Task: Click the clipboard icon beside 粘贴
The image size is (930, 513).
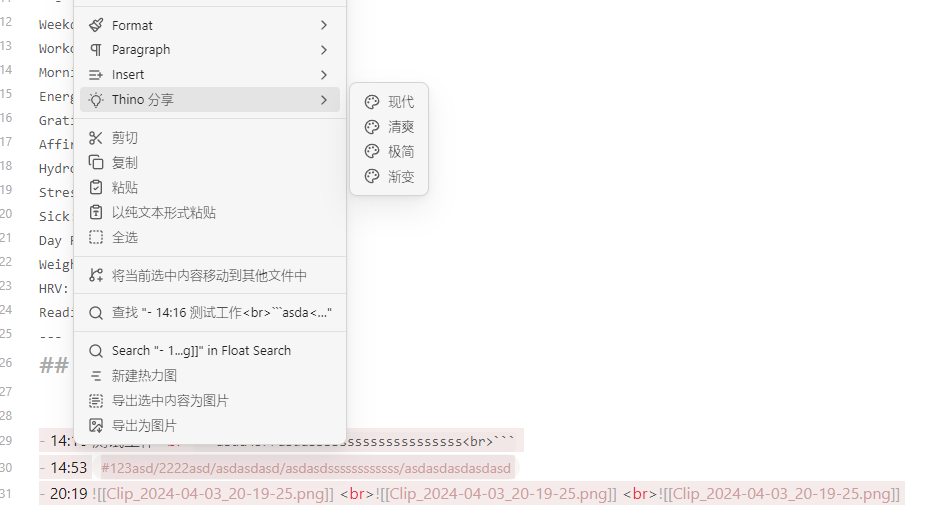Action: pos(95,187)
